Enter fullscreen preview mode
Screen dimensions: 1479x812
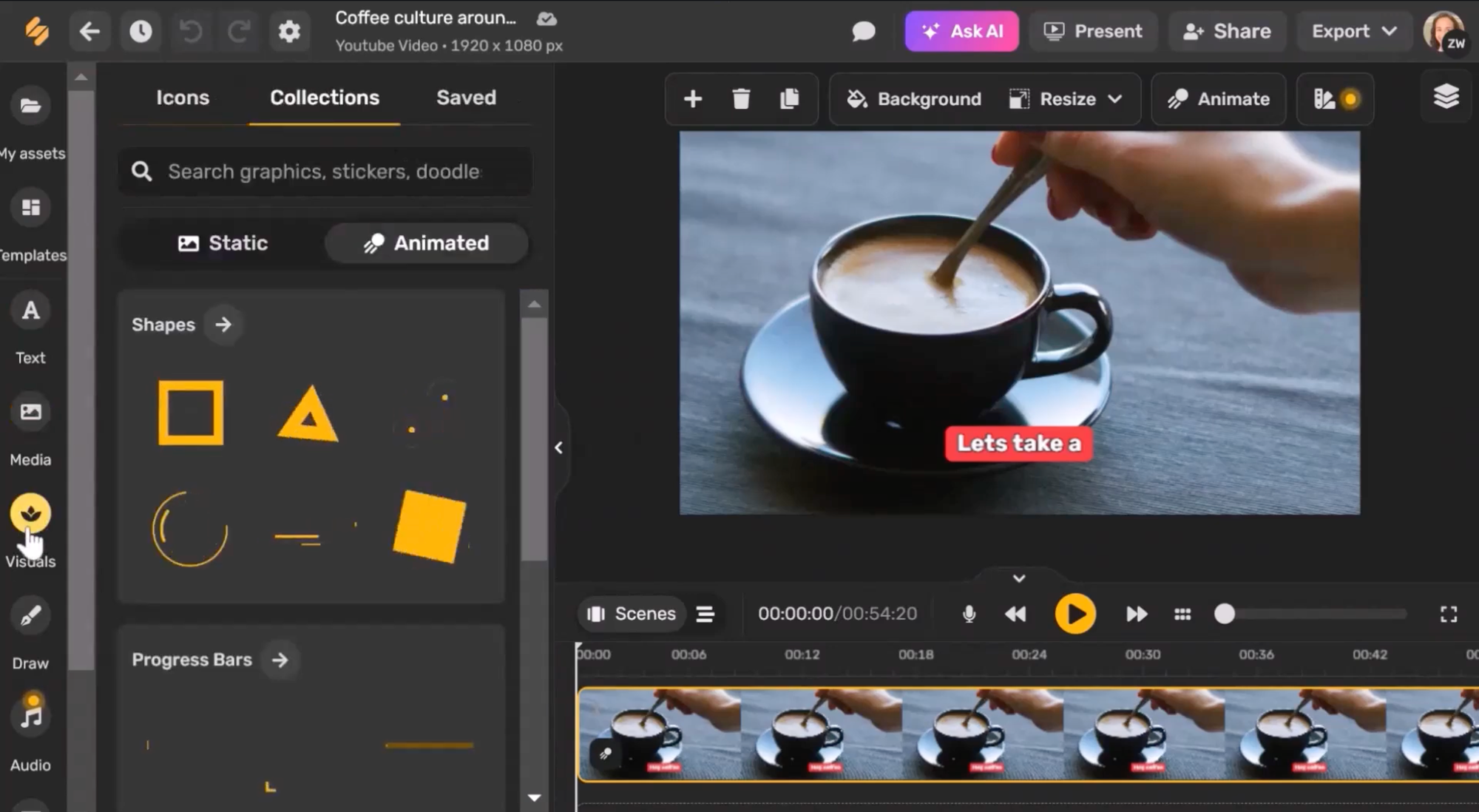(x=1448, y=614)
